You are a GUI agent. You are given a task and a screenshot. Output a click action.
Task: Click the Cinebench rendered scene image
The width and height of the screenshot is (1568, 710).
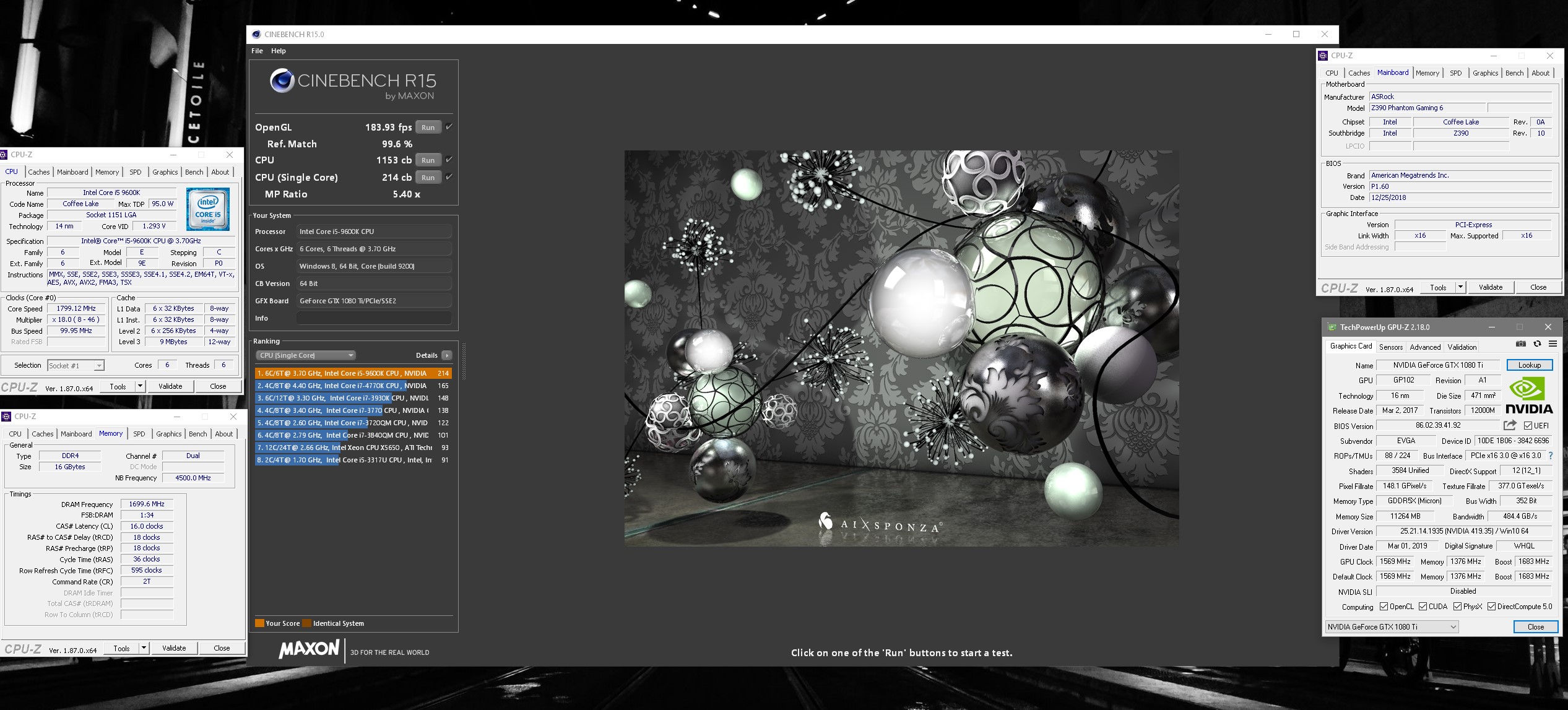(x=901, y=348)
